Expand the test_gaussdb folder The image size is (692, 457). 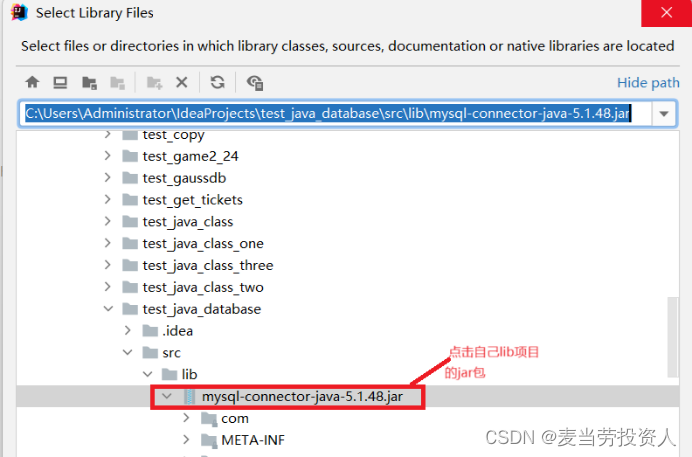(108, 177)
